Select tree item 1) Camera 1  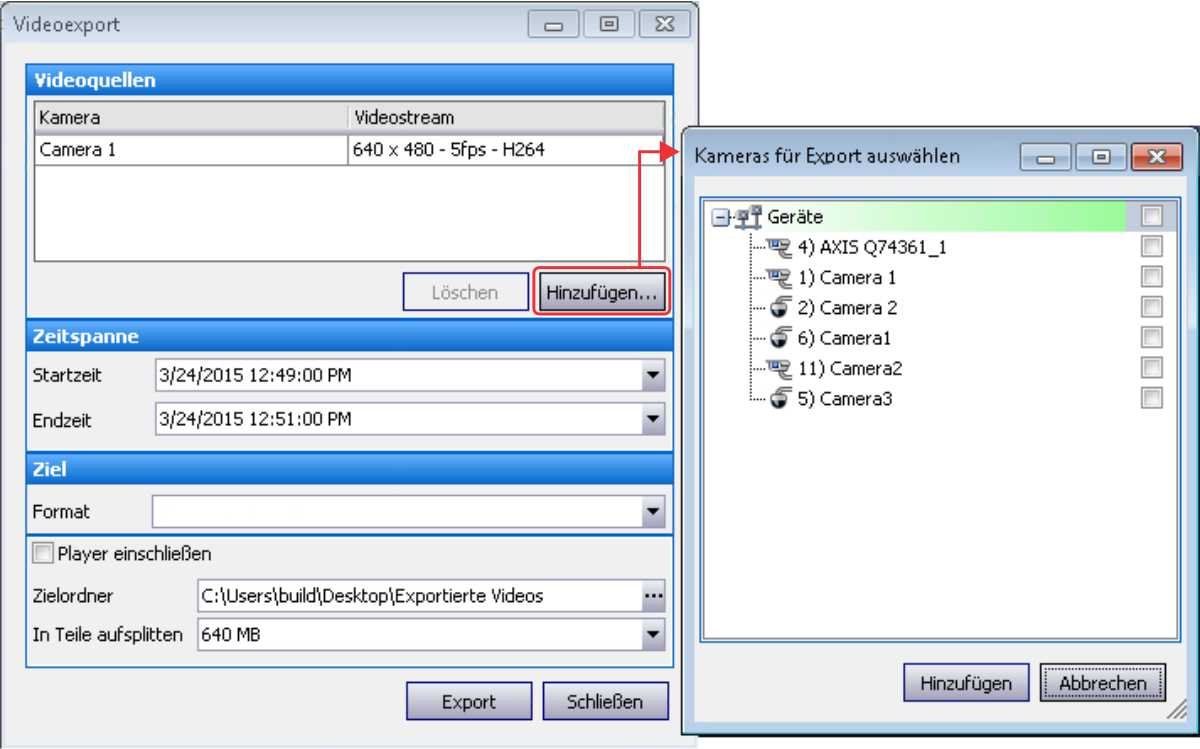[847, 277]
